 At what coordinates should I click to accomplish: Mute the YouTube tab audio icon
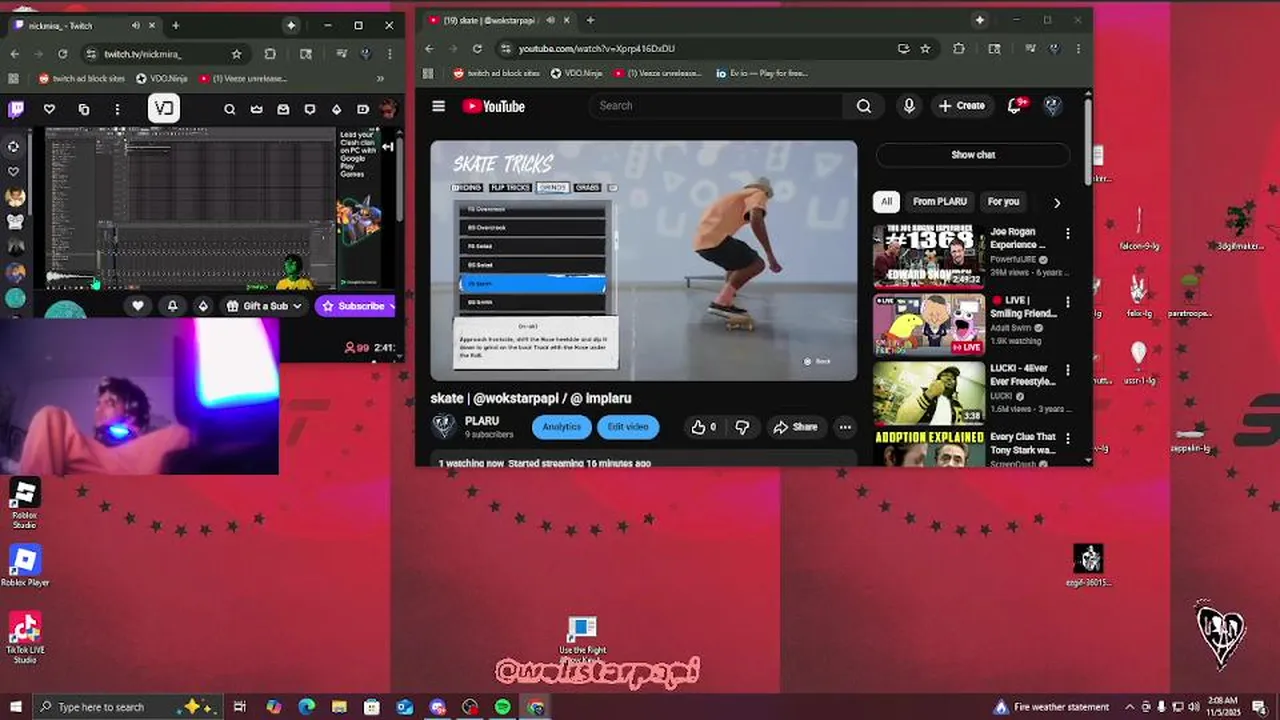point(552,20)
